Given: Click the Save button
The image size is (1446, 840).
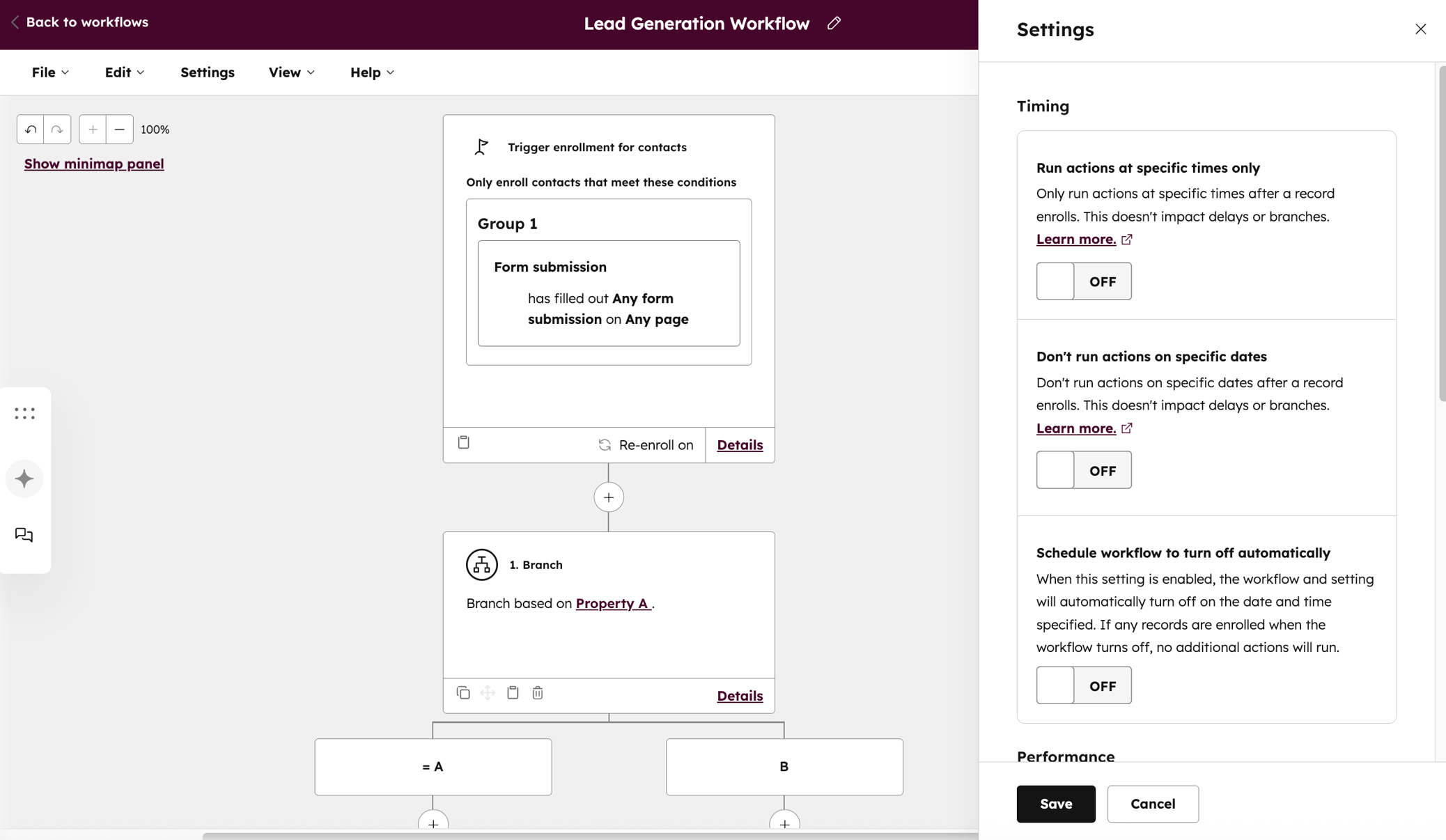Looking at the screenshot, I should click(x=1055, y=804).
